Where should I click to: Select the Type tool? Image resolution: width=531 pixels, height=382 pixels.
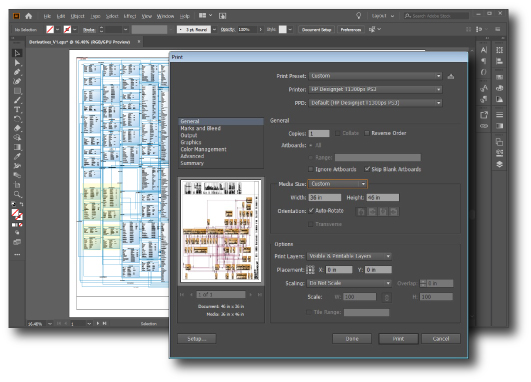[17, 110]
